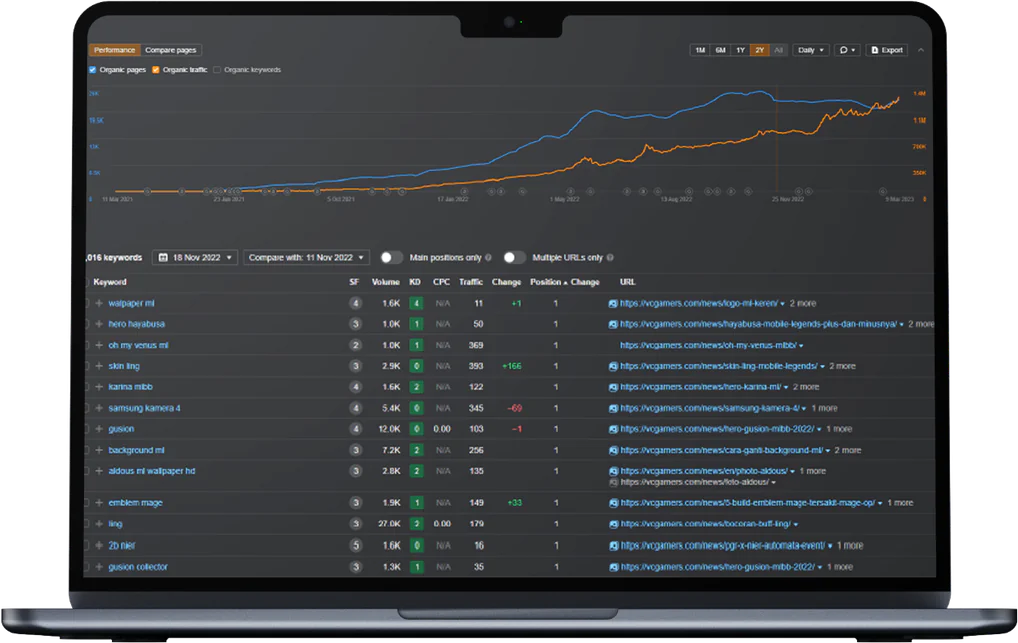Enable the Organic keywords checkbox
Image resolution: width=1018 pixels, height=643 pixels.
click(217, 69)
